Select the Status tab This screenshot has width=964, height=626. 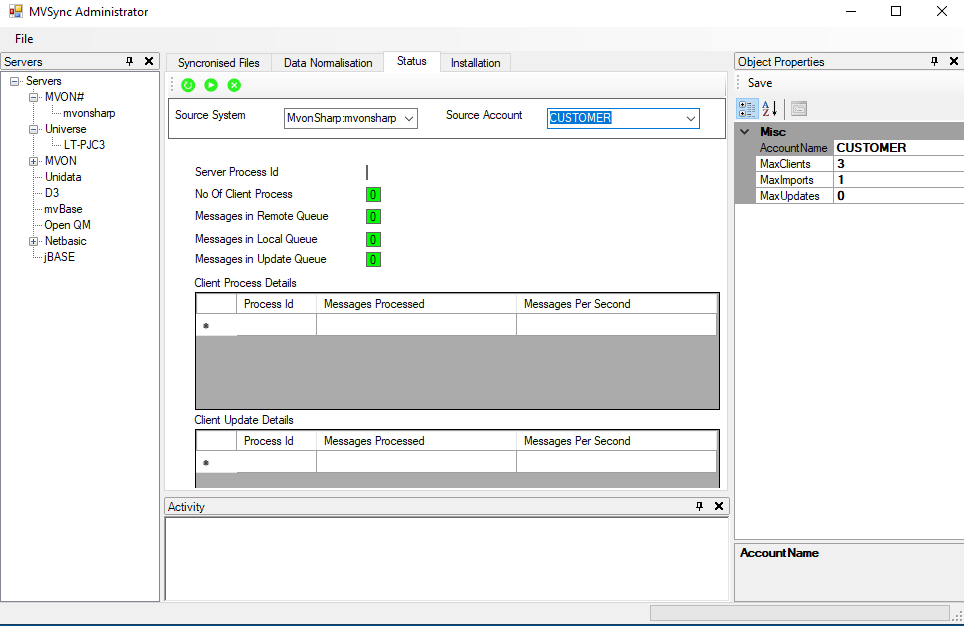[x=411, y=61]
